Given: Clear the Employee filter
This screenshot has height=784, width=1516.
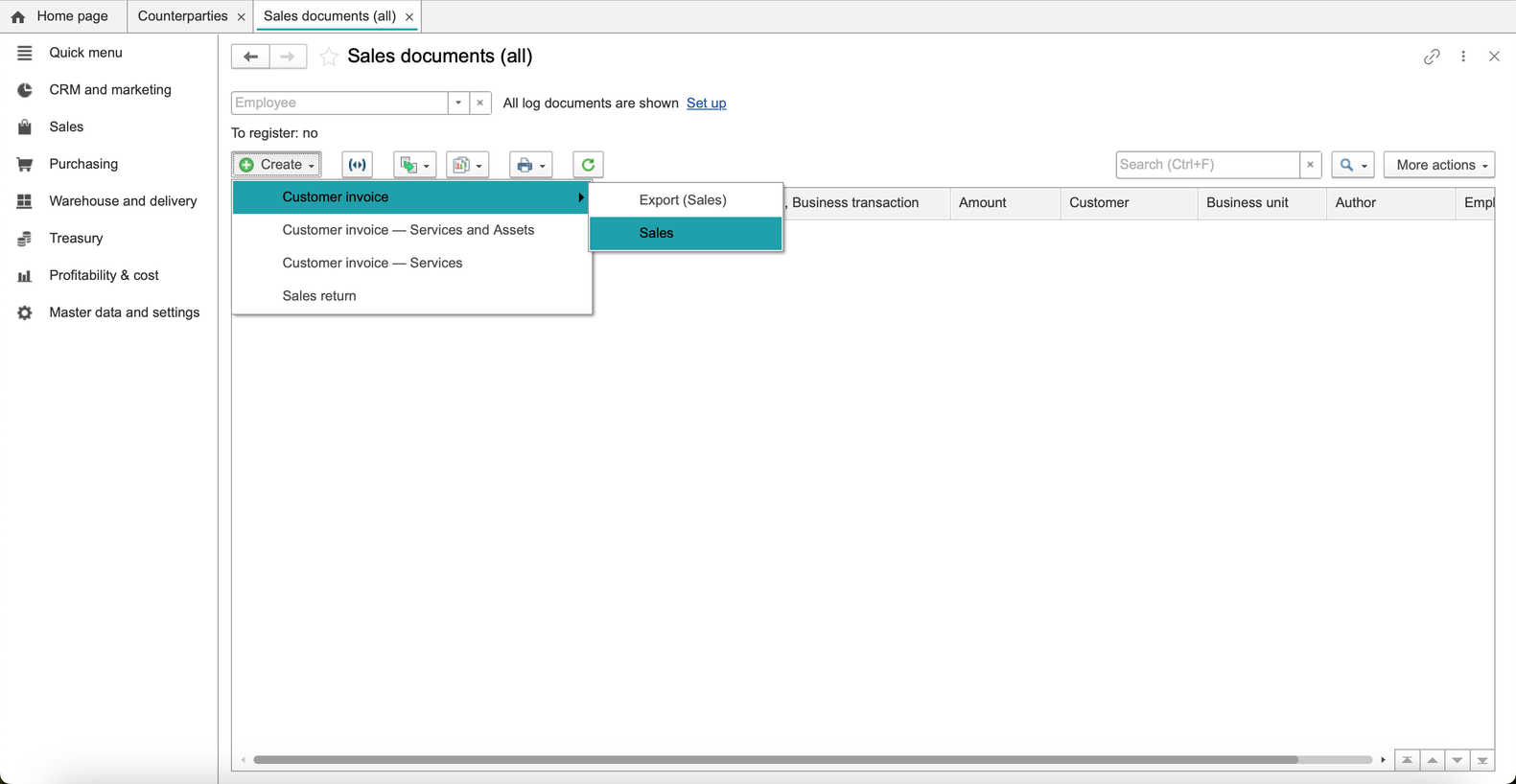Looking at the screenshot, I should (480, 103).
